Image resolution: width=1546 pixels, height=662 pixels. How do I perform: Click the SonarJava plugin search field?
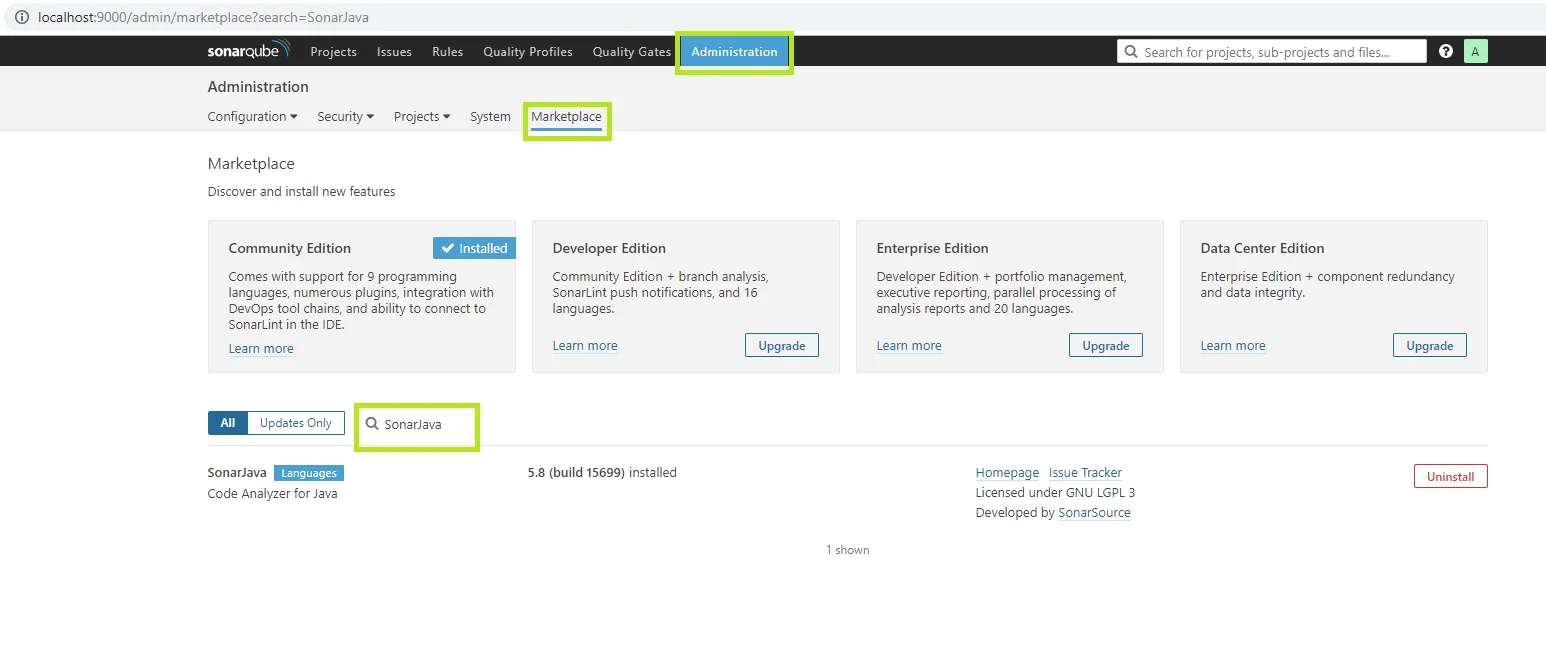click(x=417, y=425)
